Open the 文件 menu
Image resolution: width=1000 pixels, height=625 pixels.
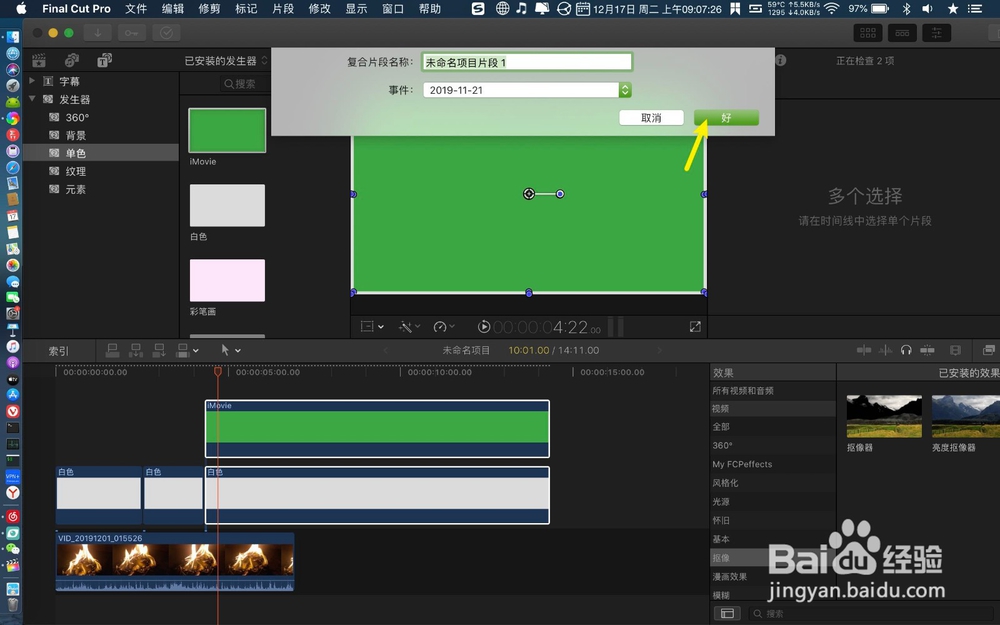136,8
